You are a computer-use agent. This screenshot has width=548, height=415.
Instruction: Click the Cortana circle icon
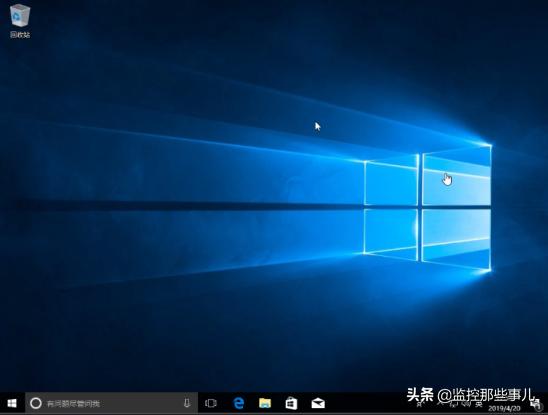36,403
